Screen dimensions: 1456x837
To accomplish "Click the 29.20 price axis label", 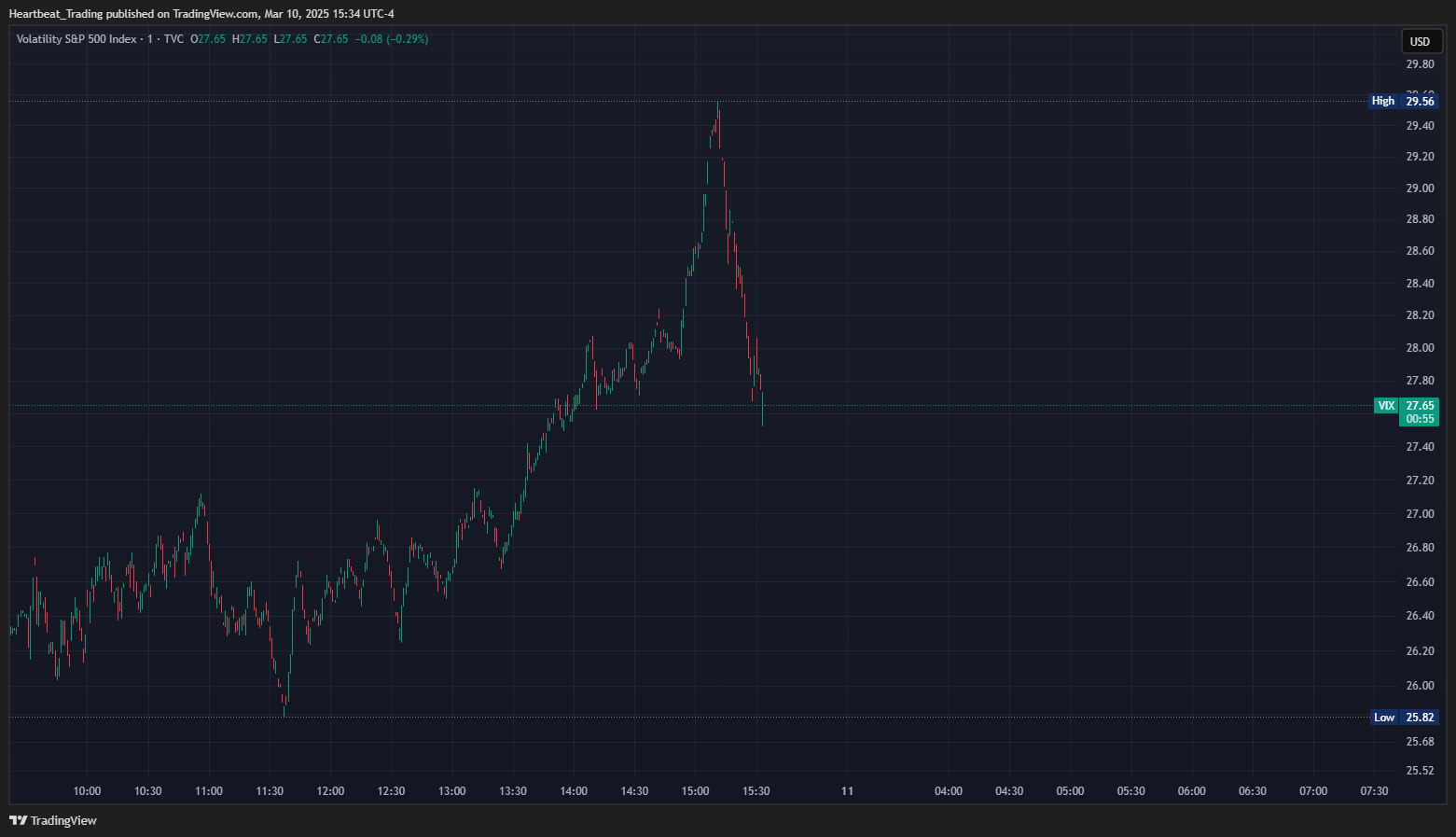I will coord(1420,157).
